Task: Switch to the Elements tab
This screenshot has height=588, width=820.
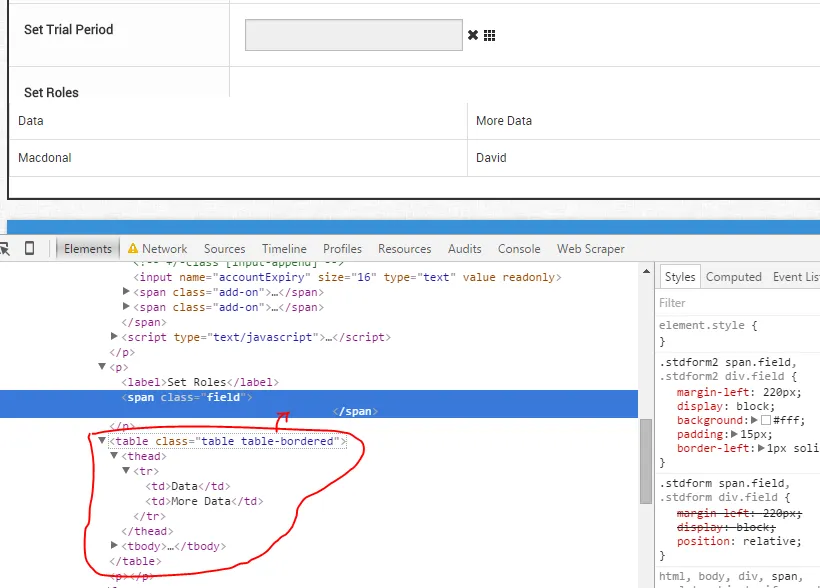Action: click(x=88, y=249)
